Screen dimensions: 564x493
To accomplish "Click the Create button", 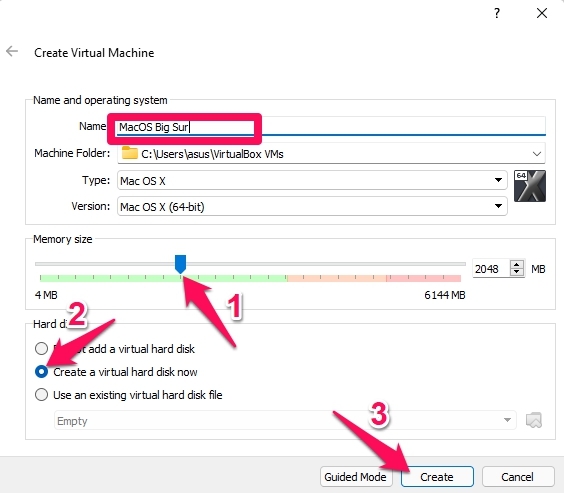I will pos(437,477).
